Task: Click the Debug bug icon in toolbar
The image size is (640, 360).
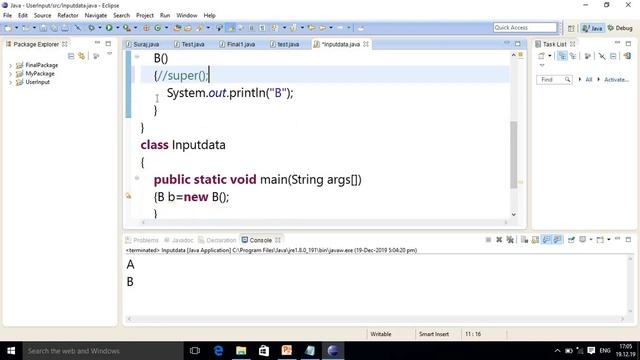Action: click(x=91, y=28)
